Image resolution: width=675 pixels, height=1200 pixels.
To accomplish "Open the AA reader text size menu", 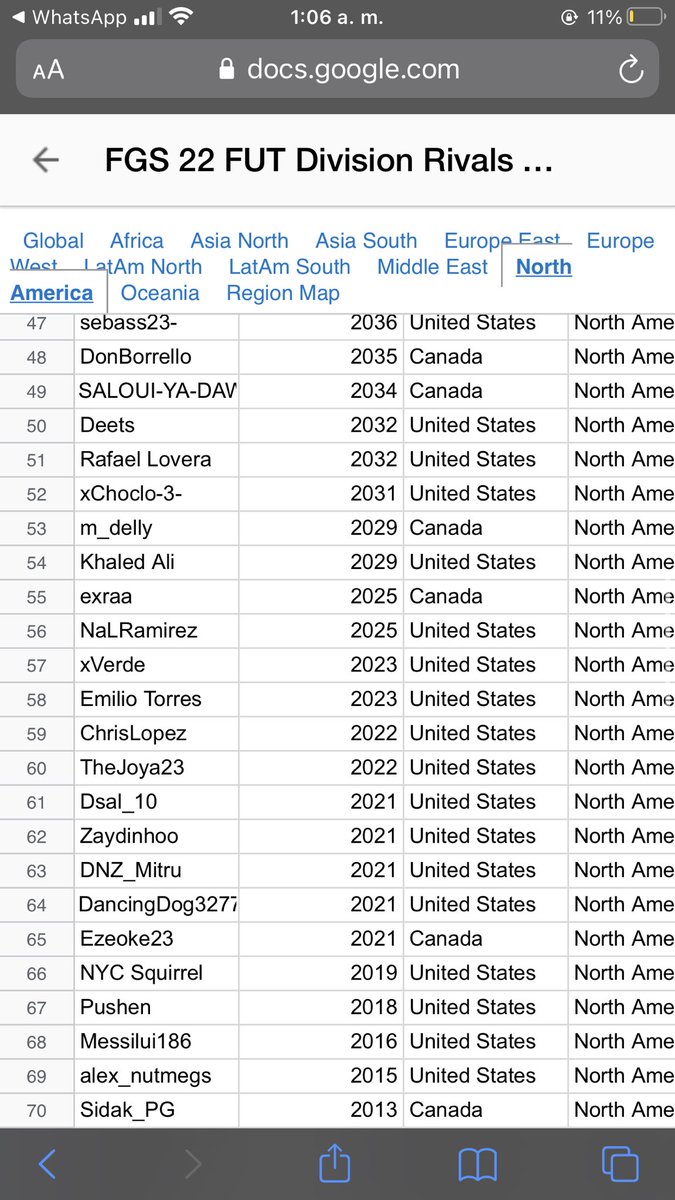I will click(48, 69).
